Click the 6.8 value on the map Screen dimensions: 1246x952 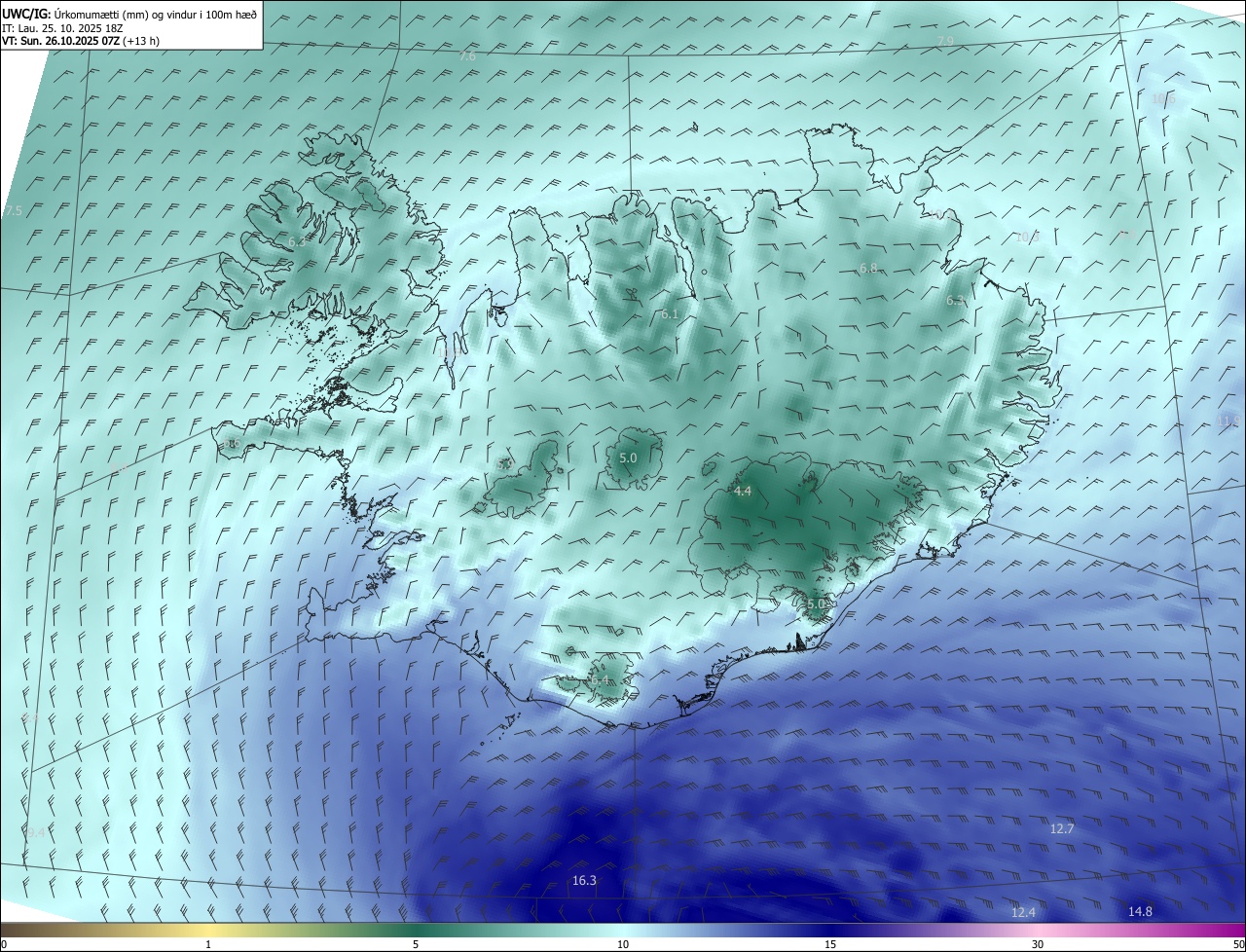[x=868, y=269]
